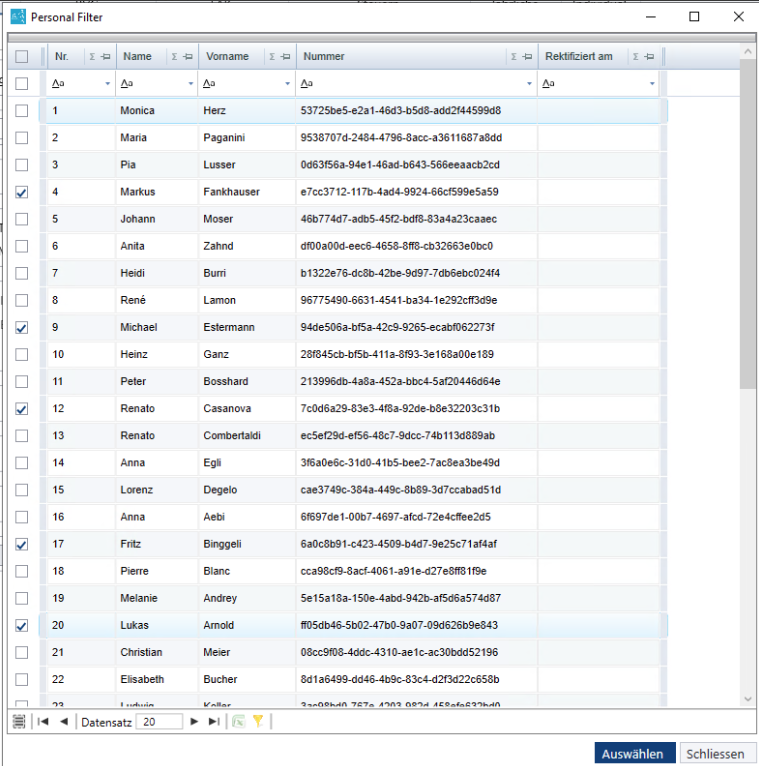Check the row 1 Monica Herz checkbox
The height and width of the screenshot is (766, 759).
click(21, 111)
